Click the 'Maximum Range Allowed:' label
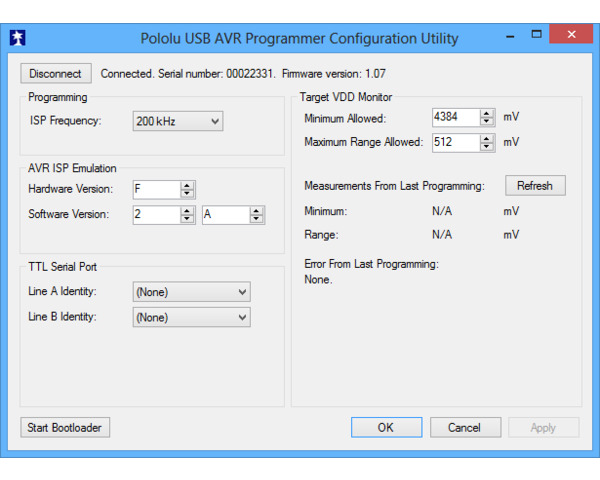Screen dimensions: 600x480 coord(364,142)
